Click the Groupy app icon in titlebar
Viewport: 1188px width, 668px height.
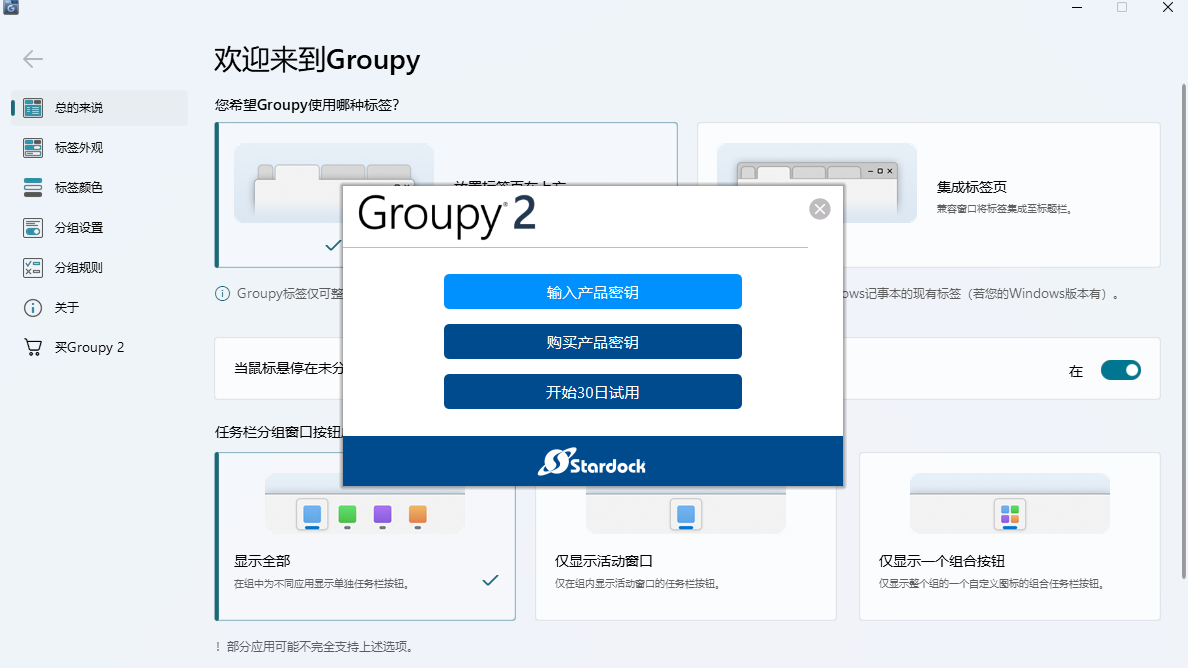11,10
